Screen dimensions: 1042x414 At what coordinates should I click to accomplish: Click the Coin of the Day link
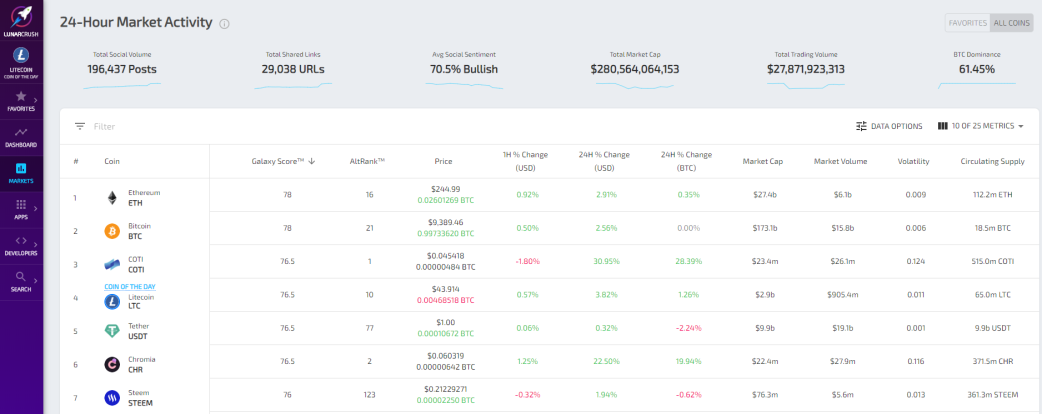pyautogui.click(x=130, y=287)
